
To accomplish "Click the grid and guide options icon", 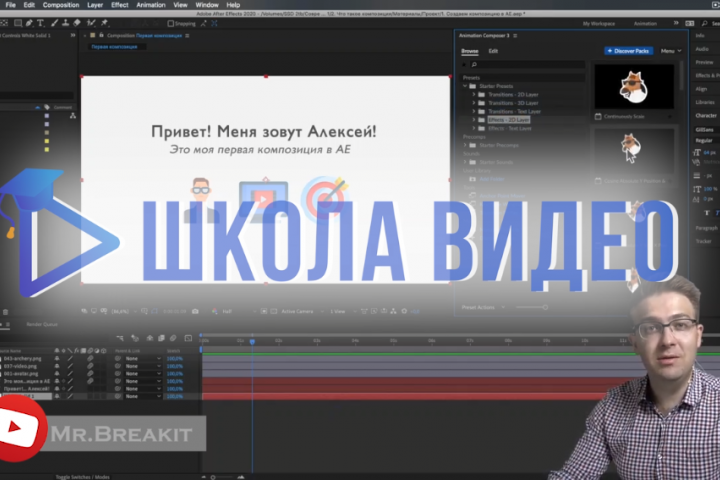I will [x=144, y=311].
